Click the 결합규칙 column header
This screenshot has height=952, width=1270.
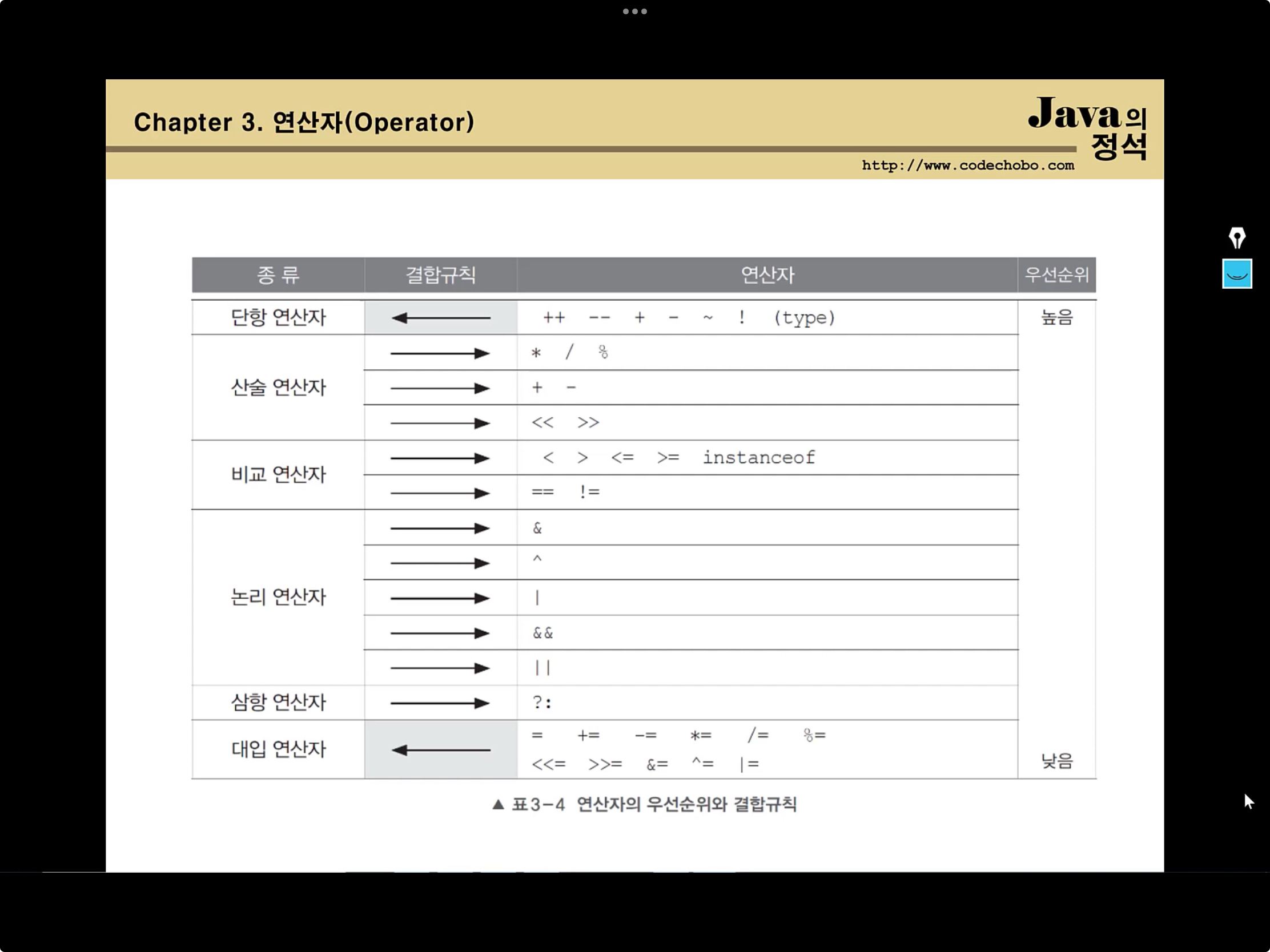[441, 275]
